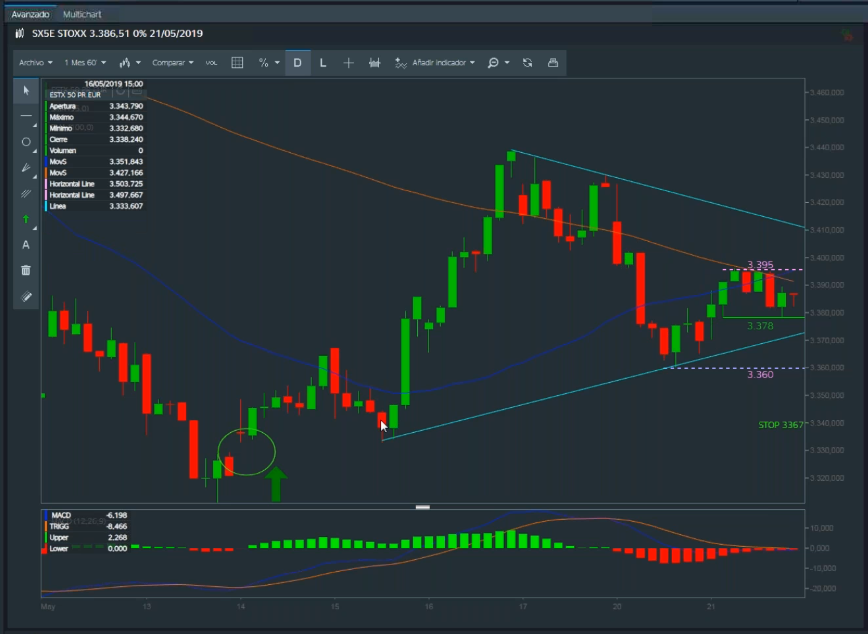Click the STOP 3367 annotation text
868x634 pixels.
781,425
